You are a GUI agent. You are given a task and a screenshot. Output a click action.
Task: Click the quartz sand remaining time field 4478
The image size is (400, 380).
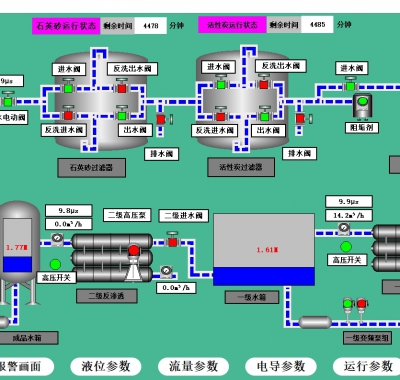point(151,26)
